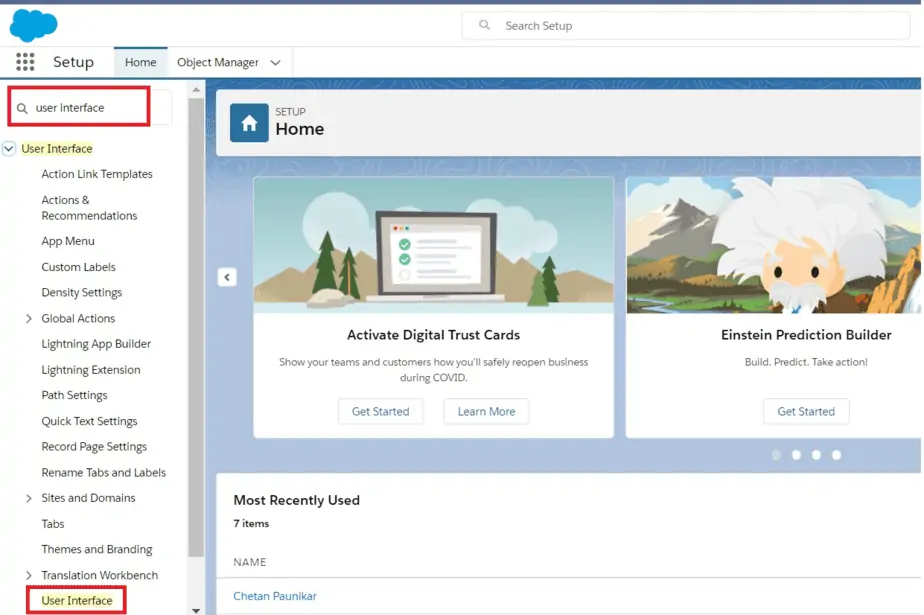
Task: Learn More about Digital Trust Cards
Action: click(x=486, y=411)
